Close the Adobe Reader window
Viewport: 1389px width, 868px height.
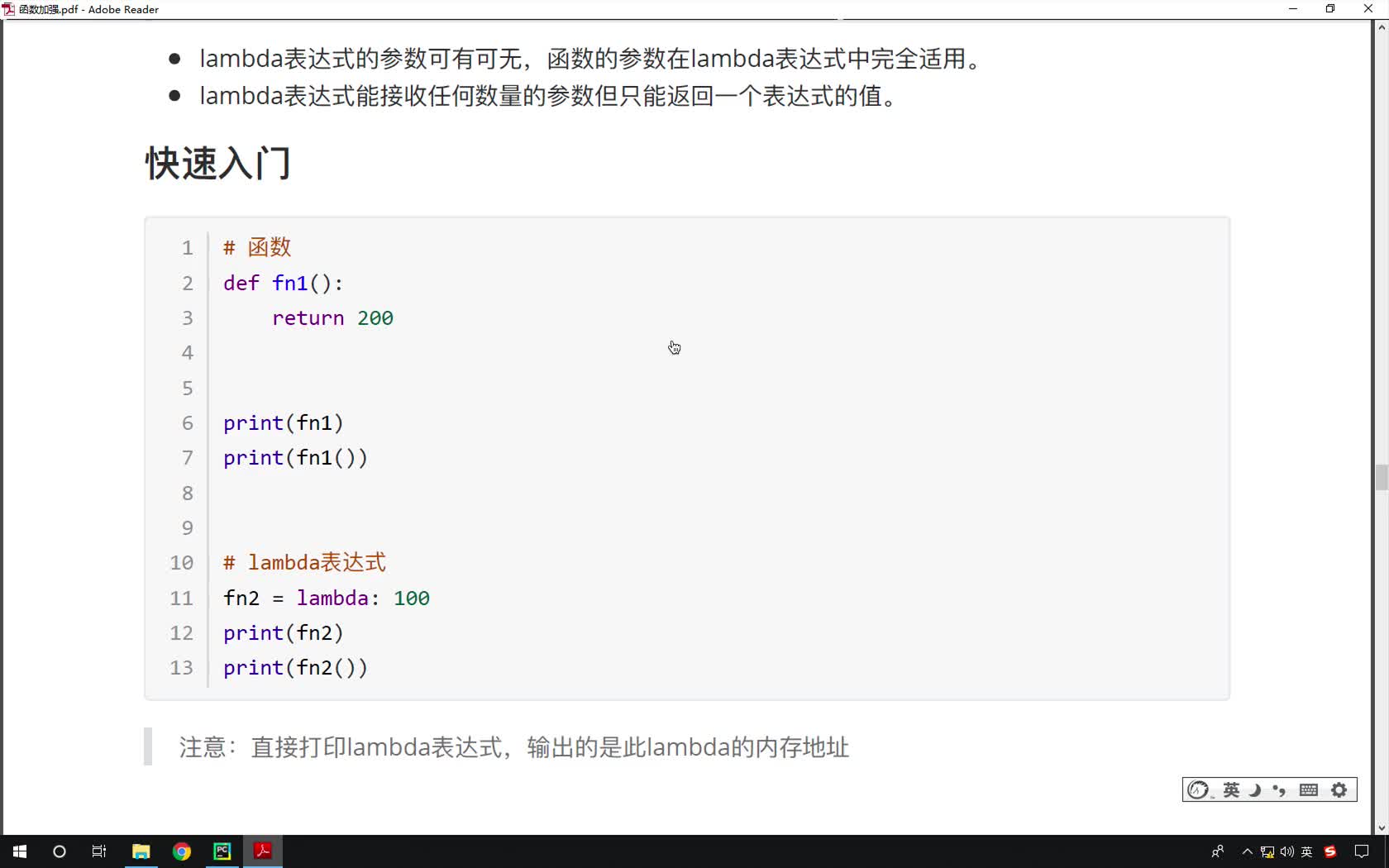click(x=1368, y=9)
